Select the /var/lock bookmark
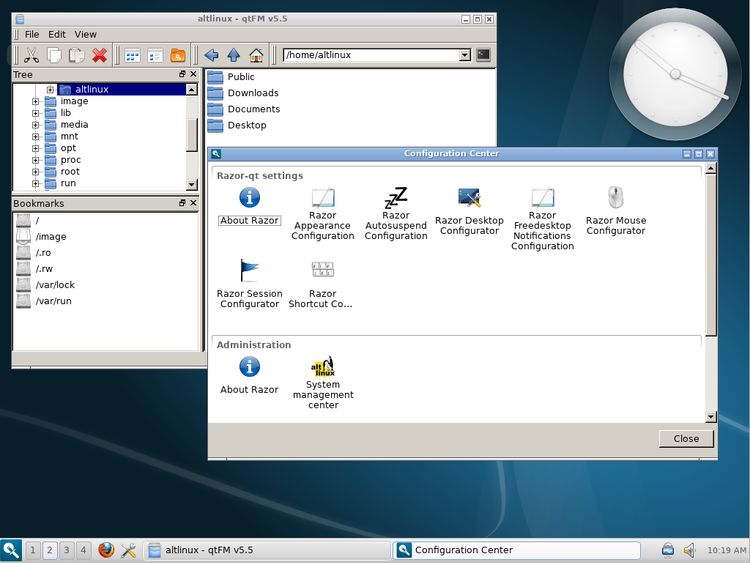Viewport: 750px width, 563px height. coord(55,285)
